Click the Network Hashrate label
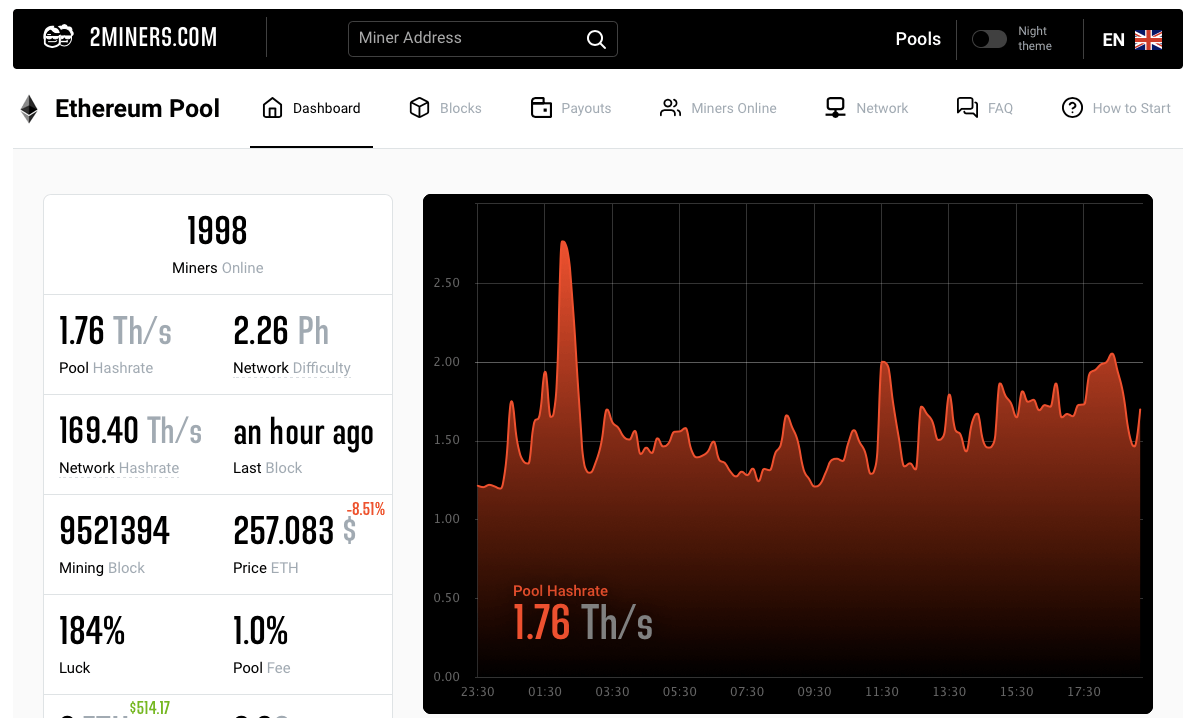Image resolution: width=1195 pixels, height=718 pixels. point(119,468)
